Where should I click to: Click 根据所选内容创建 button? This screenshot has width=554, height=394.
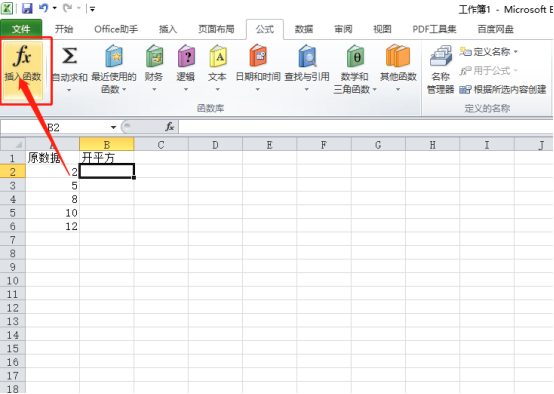click(x=503, y=89)
